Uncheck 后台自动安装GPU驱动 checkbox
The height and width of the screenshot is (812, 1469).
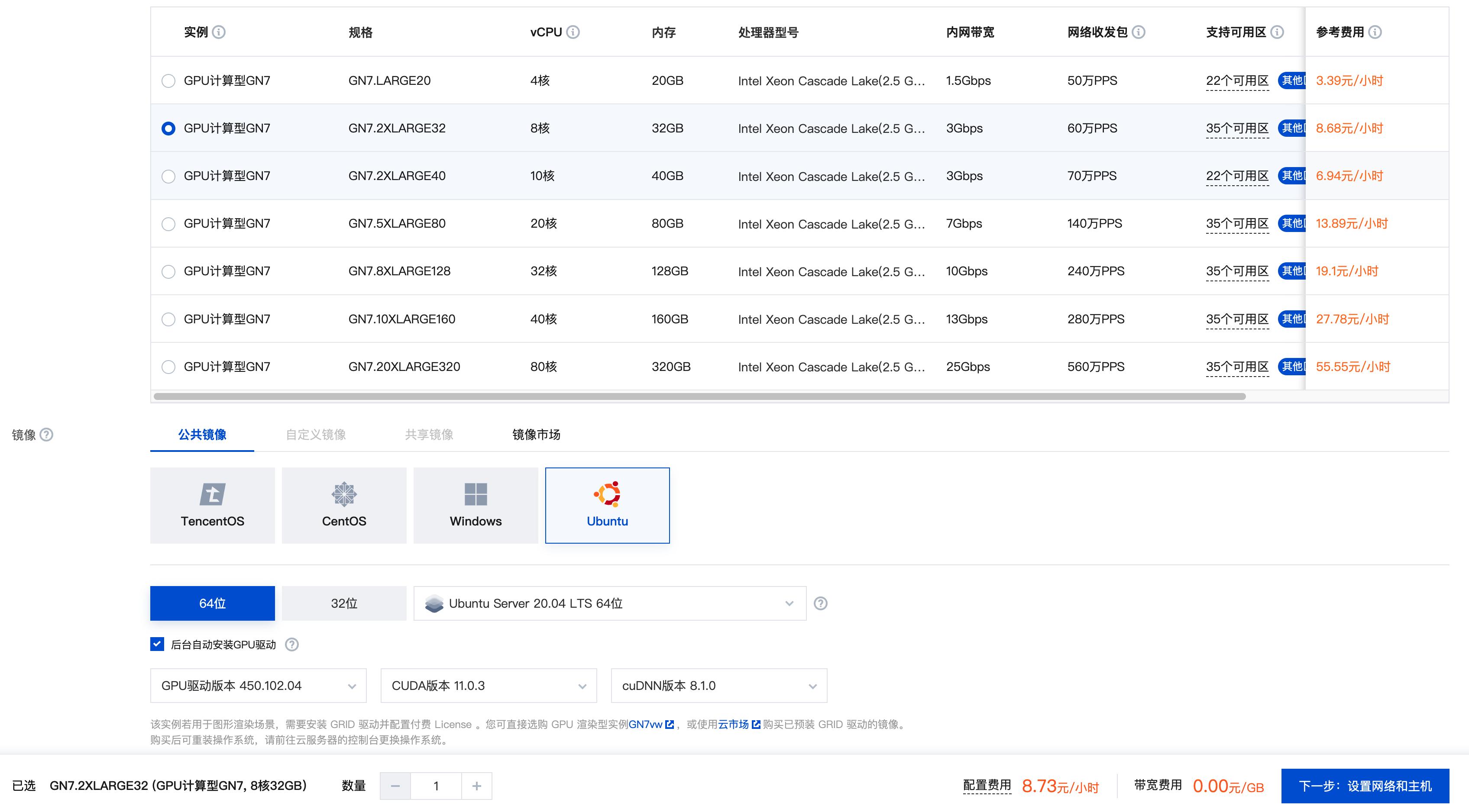(157, 644)
